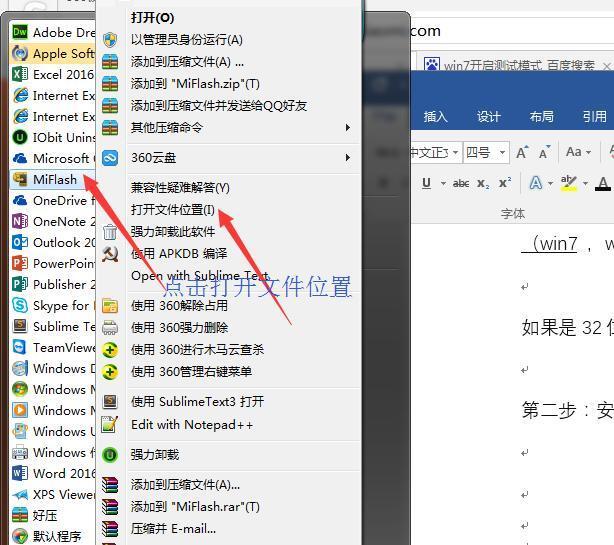
Task: Click the Publisher icon
Action: (20, 284)
